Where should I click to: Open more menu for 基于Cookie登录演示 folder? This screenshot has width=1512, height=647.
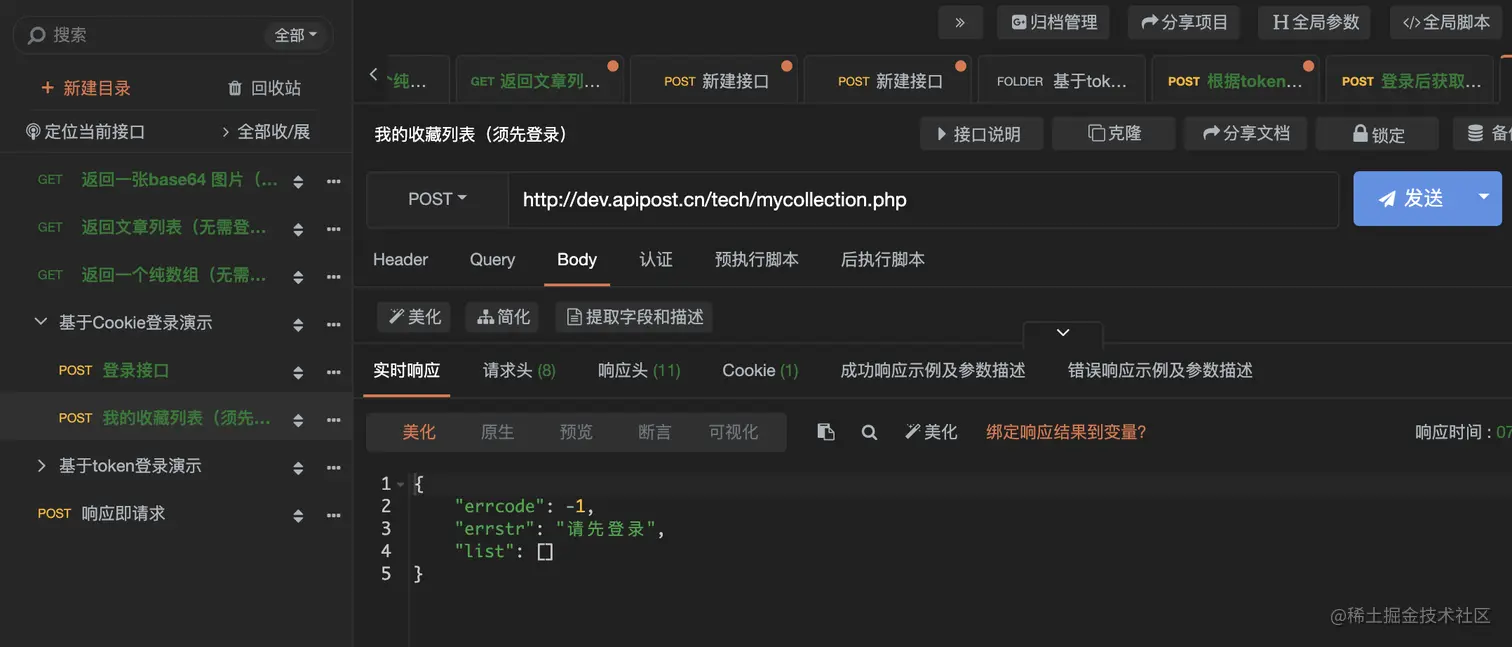[334, 324]
